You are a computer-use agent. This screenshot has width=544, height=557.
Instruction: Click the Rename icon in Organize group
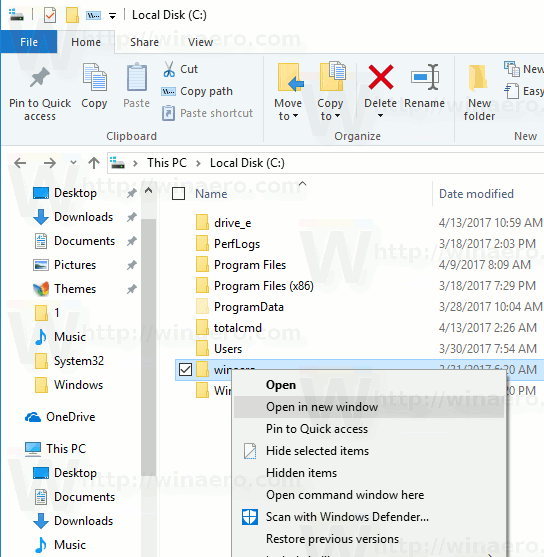(x=425, y=77)
